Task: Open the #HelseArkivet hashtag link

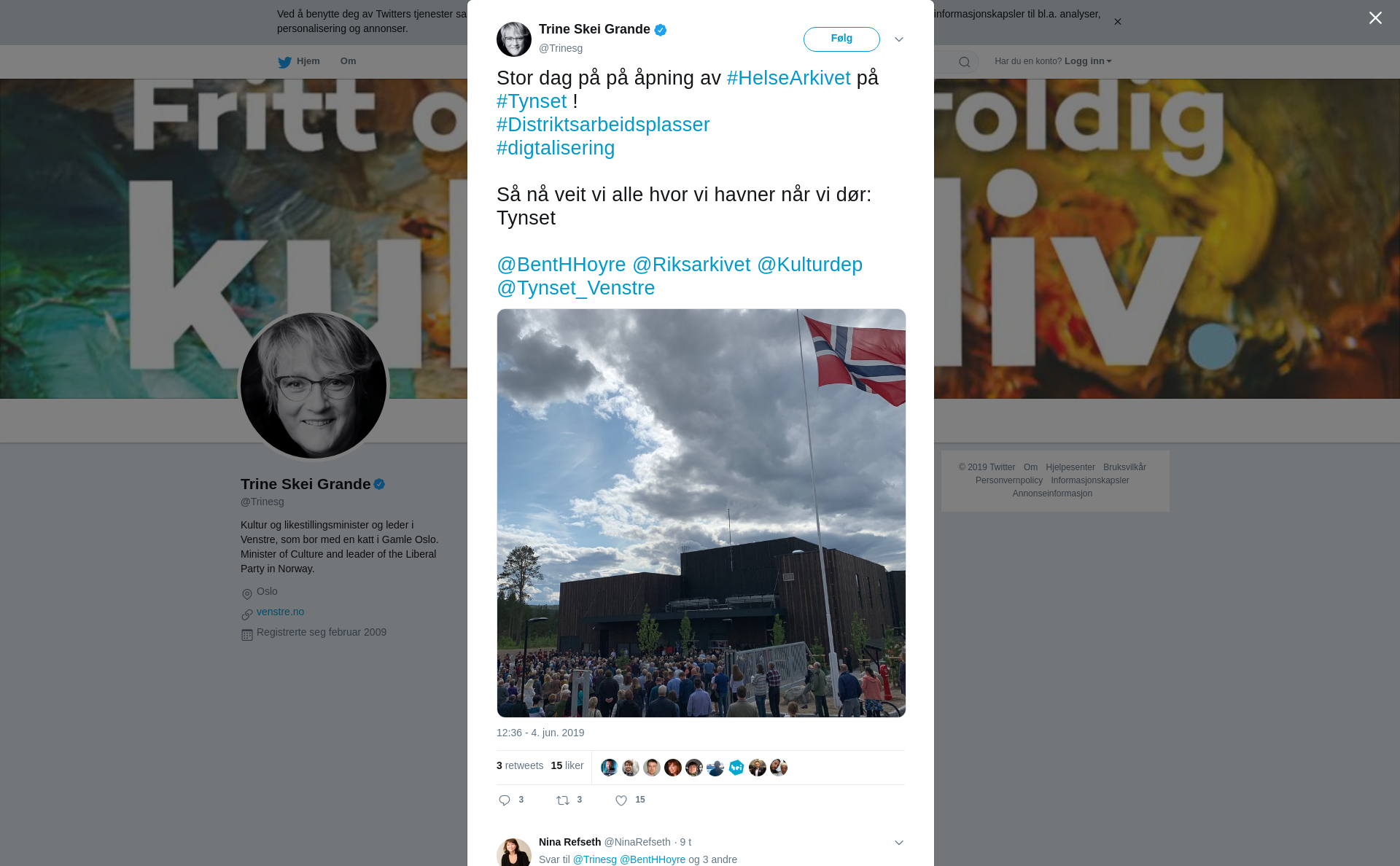Action: pos(788,78)
